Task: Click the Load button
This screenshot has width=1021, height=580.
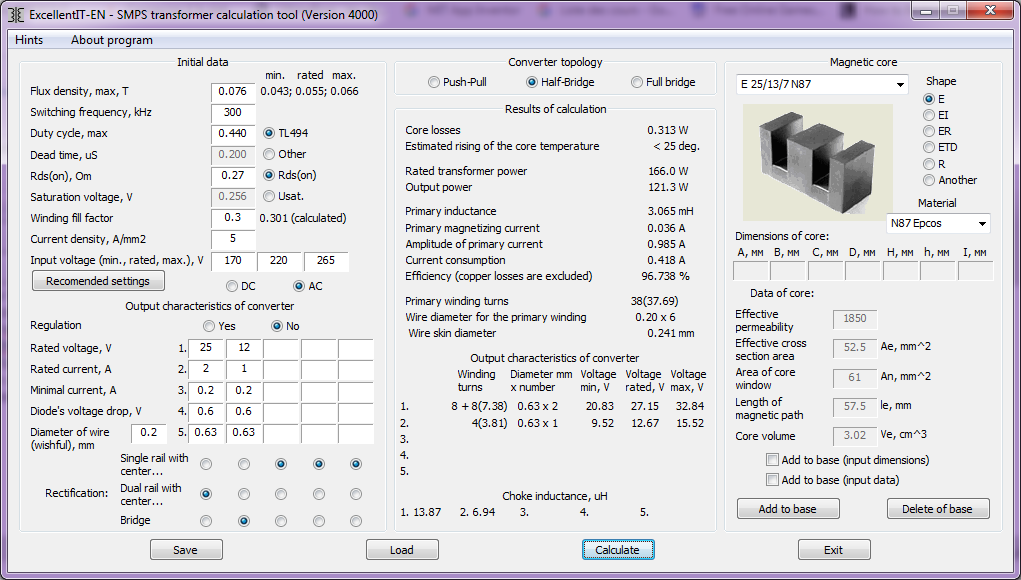Action: [402, 550]
